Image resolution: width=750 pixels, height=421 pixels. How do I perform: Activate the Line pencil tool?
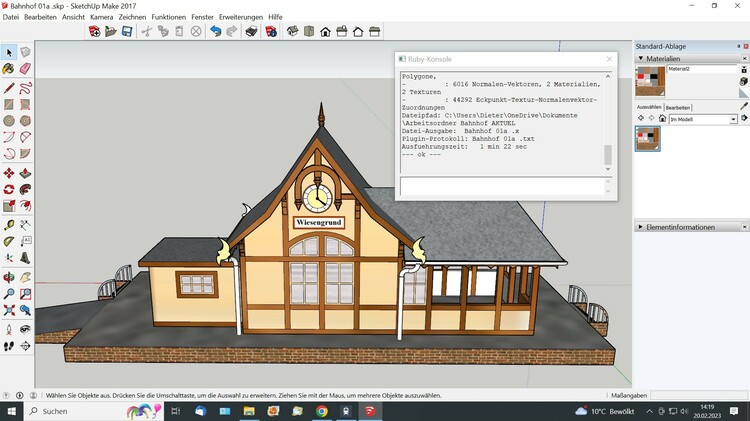click(x=9, y=87)
